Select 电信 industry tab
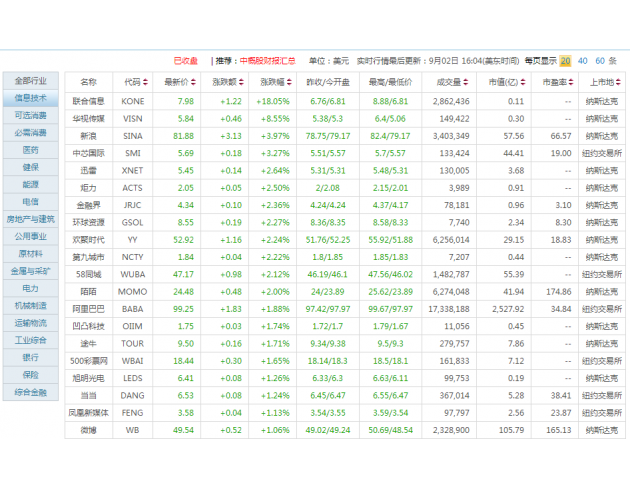630x490 pixels. coord(31,202)
